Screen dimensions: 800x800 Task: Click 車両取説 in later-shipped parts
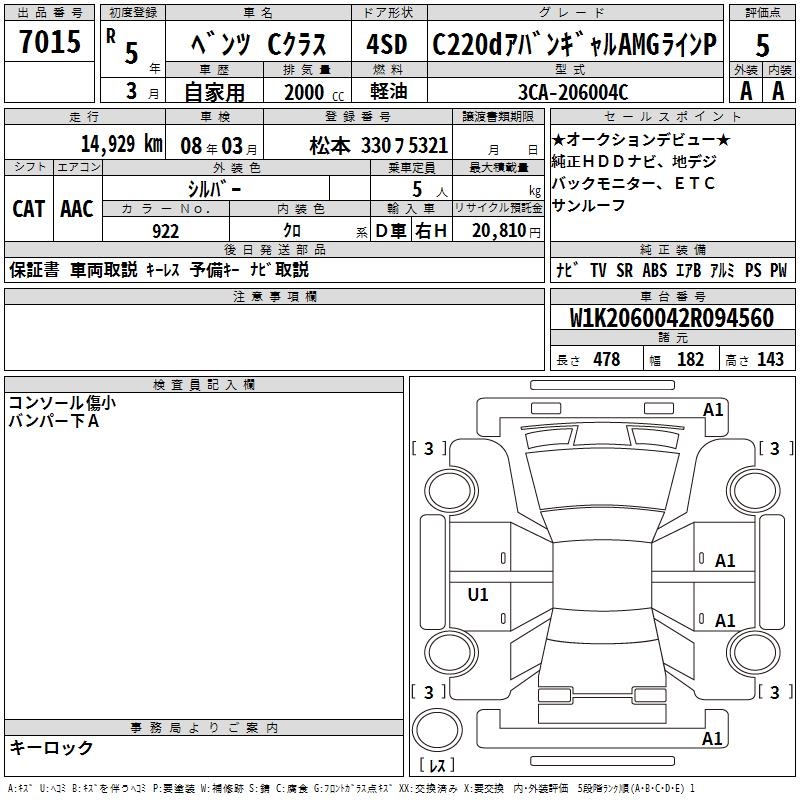point(104,269)
